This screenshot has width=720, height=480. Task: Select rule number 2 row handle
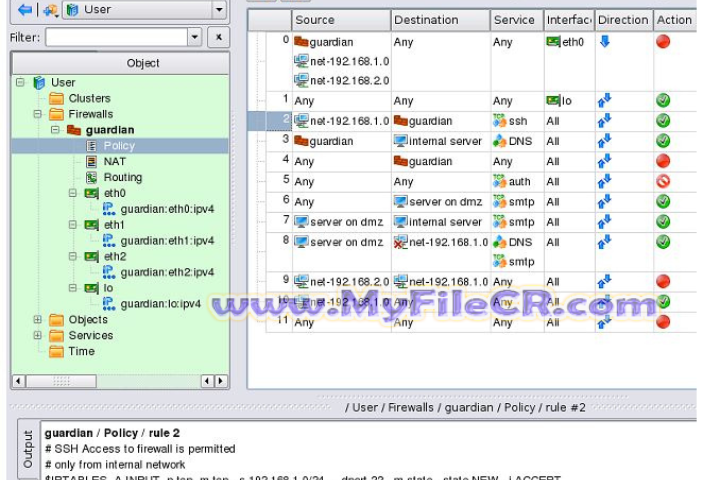[279, 121]
